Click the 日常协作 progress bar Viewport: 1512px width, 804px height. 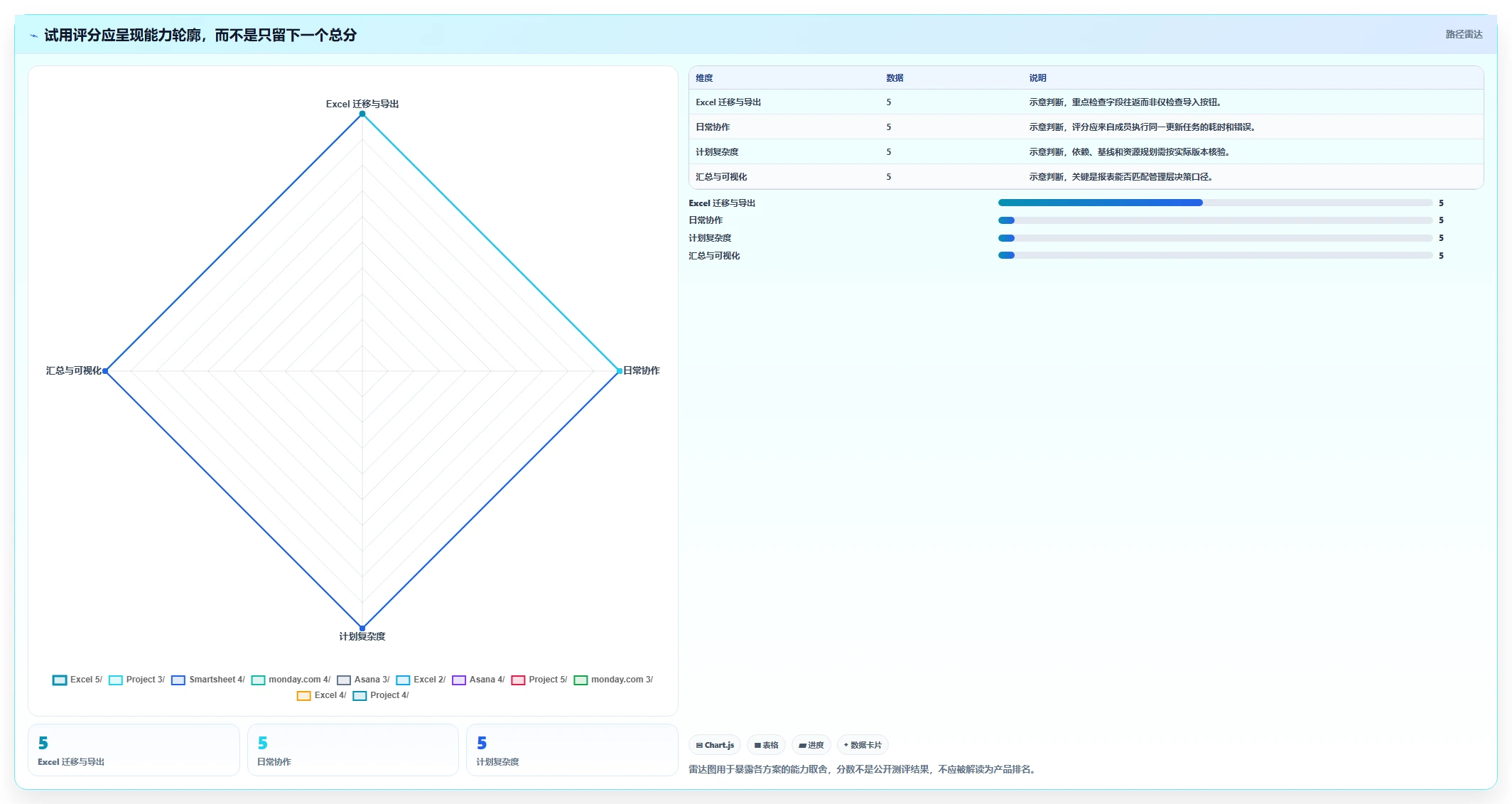[1215, 220]
